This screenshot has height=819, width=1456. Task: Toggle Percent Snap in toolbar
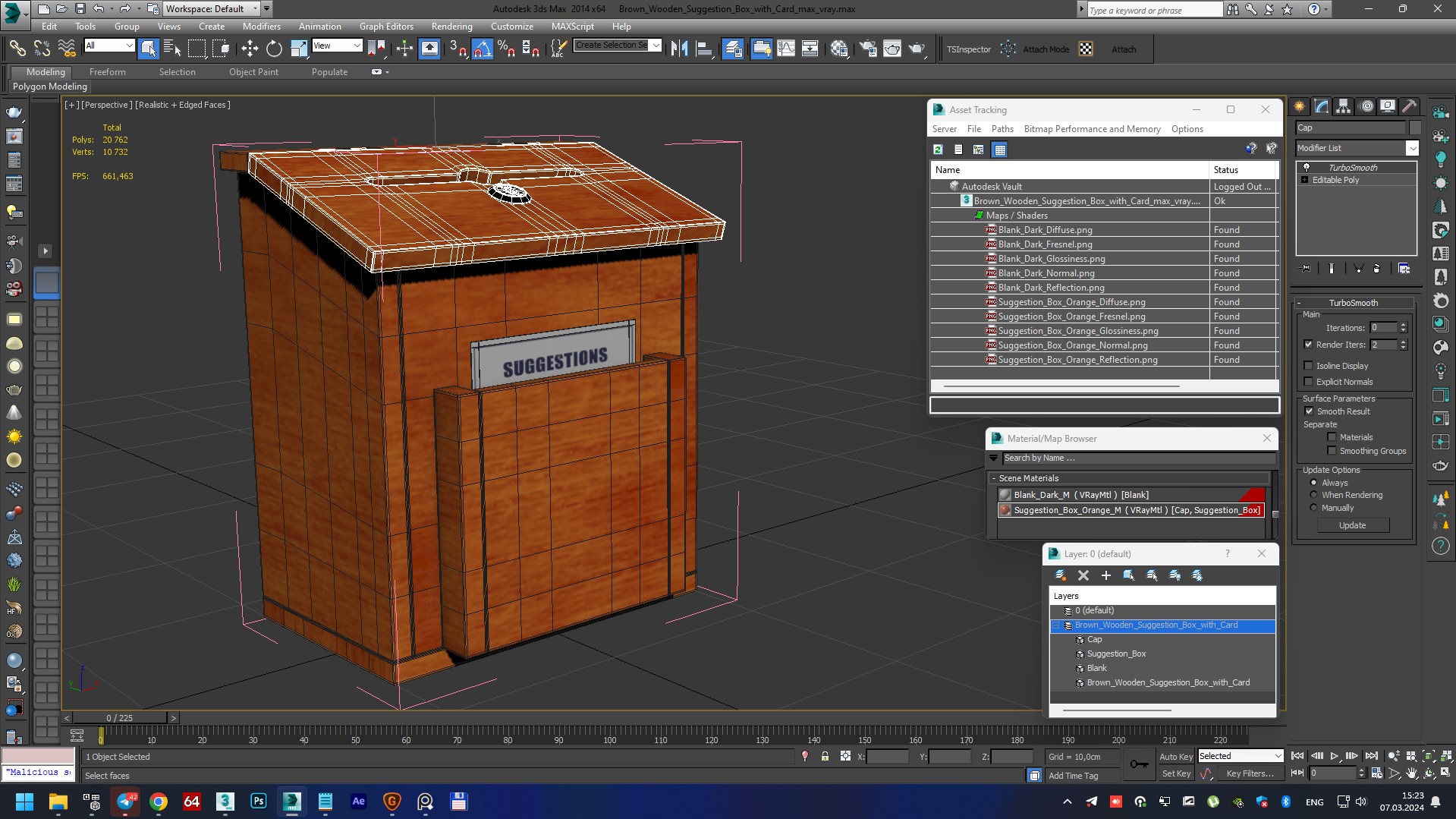pos(506,49)
